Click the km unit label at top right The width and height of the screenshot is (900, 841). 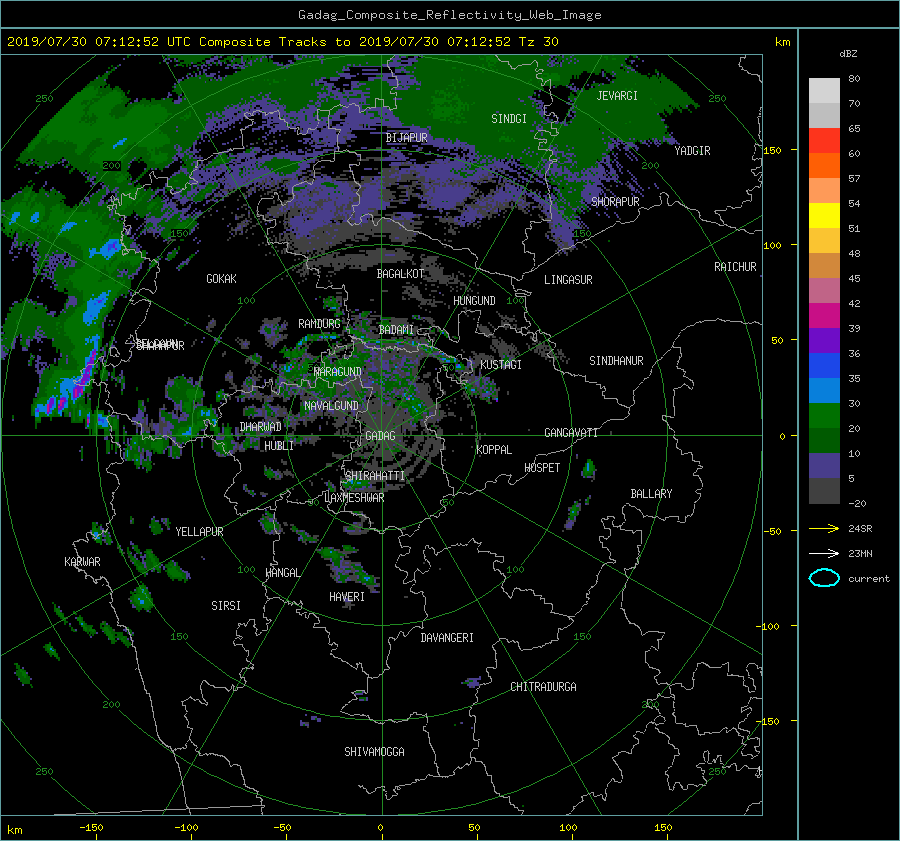782,42
